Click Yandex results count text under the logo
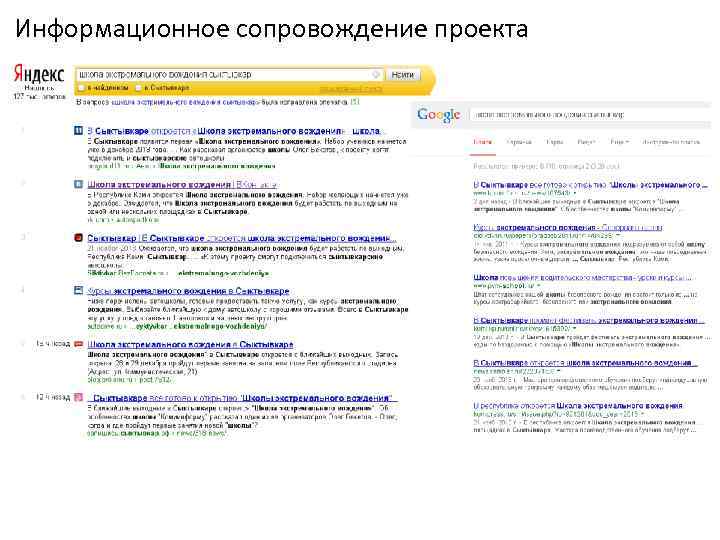Screen dimensions: 720x540 pos(39,92)
